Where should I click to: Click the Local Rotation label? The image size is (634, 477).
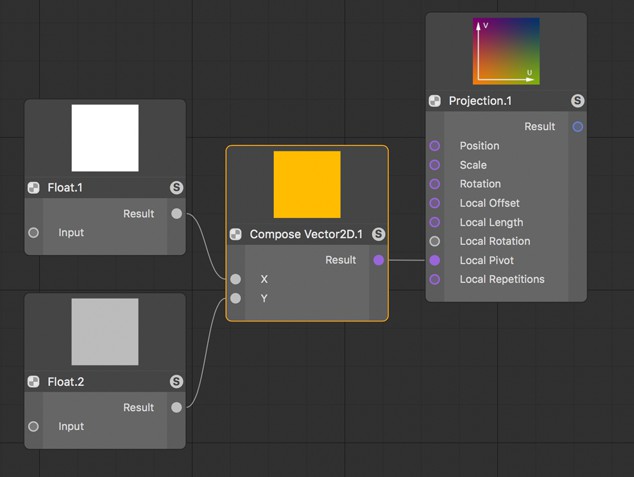pos(495,241)
